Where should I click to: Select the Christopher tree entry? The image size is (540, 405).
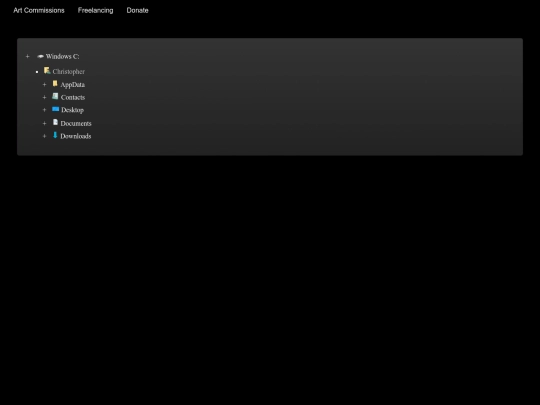pyautogui.click(x=69, y=72)
